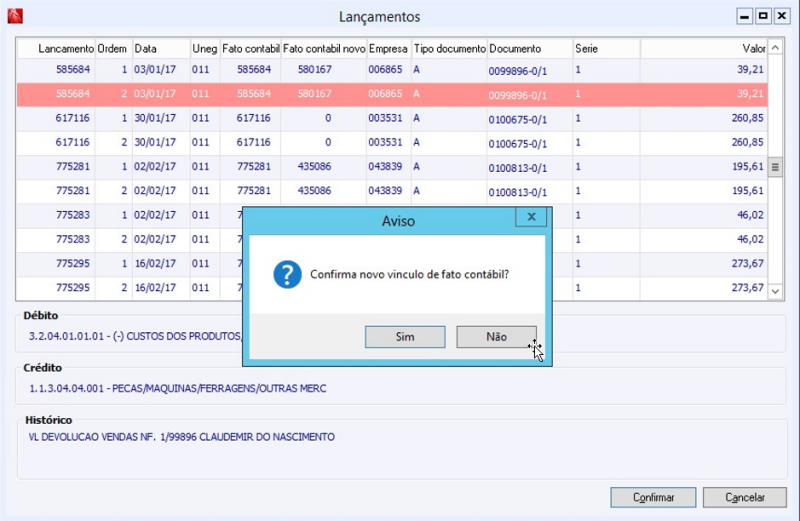800x521 pixels.
Task: Close the Aviso dialog with X
Action: click(x=531, y=217)
